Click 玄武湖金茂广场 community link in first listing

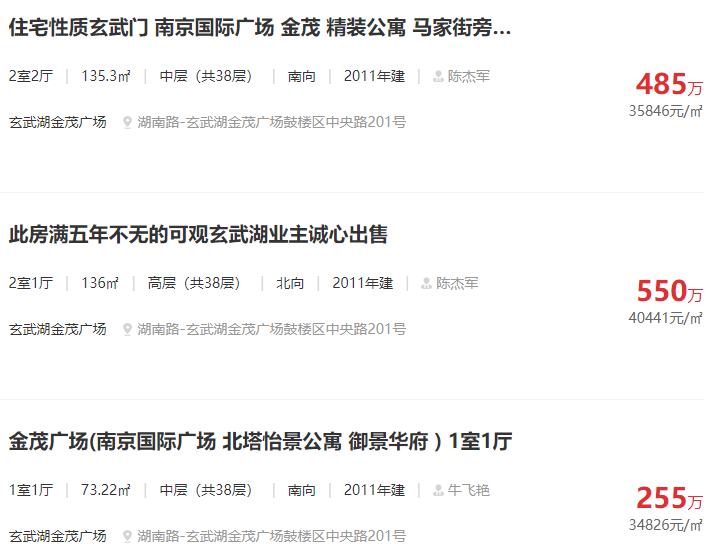[58, 122]
